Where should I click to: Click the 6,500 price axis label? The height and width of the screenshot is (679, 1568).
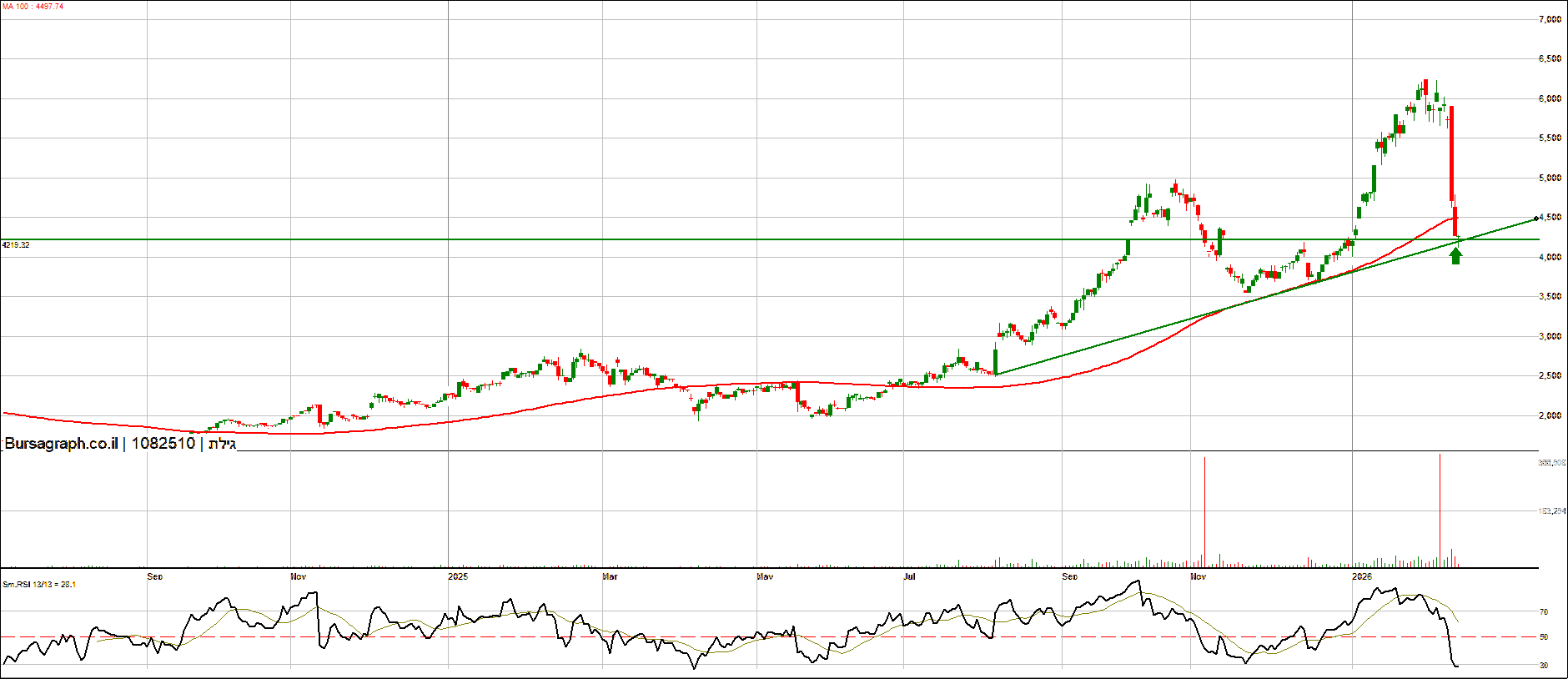tap(1550, 59)
